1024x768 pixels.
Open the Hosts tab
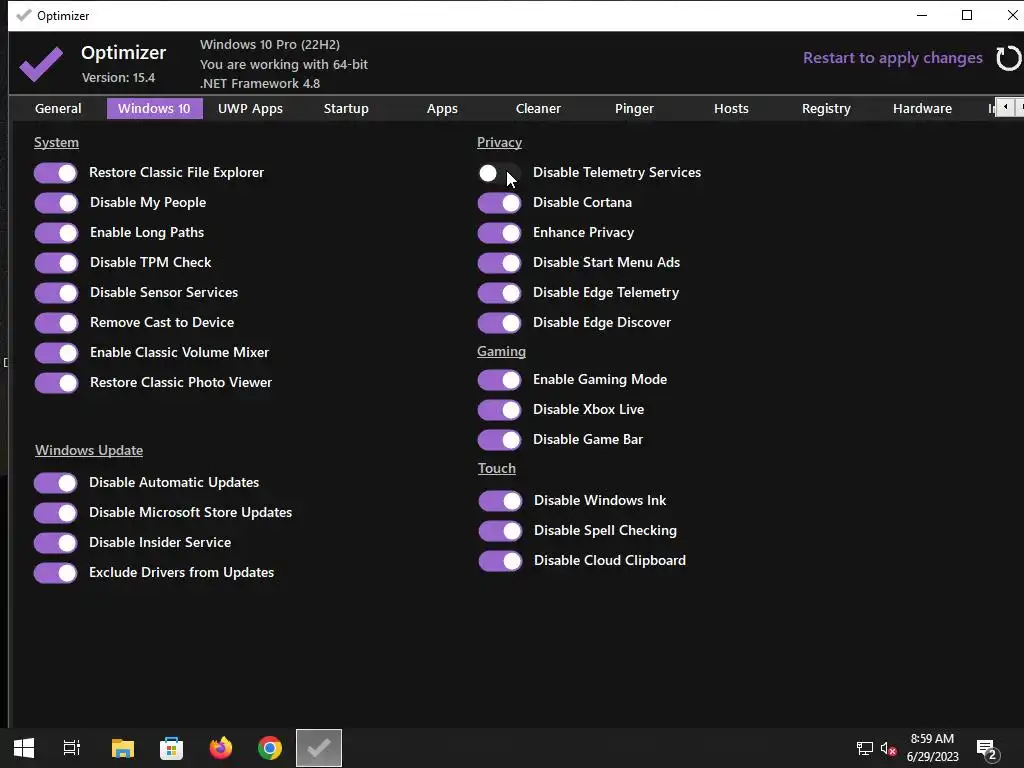(731, 108)
